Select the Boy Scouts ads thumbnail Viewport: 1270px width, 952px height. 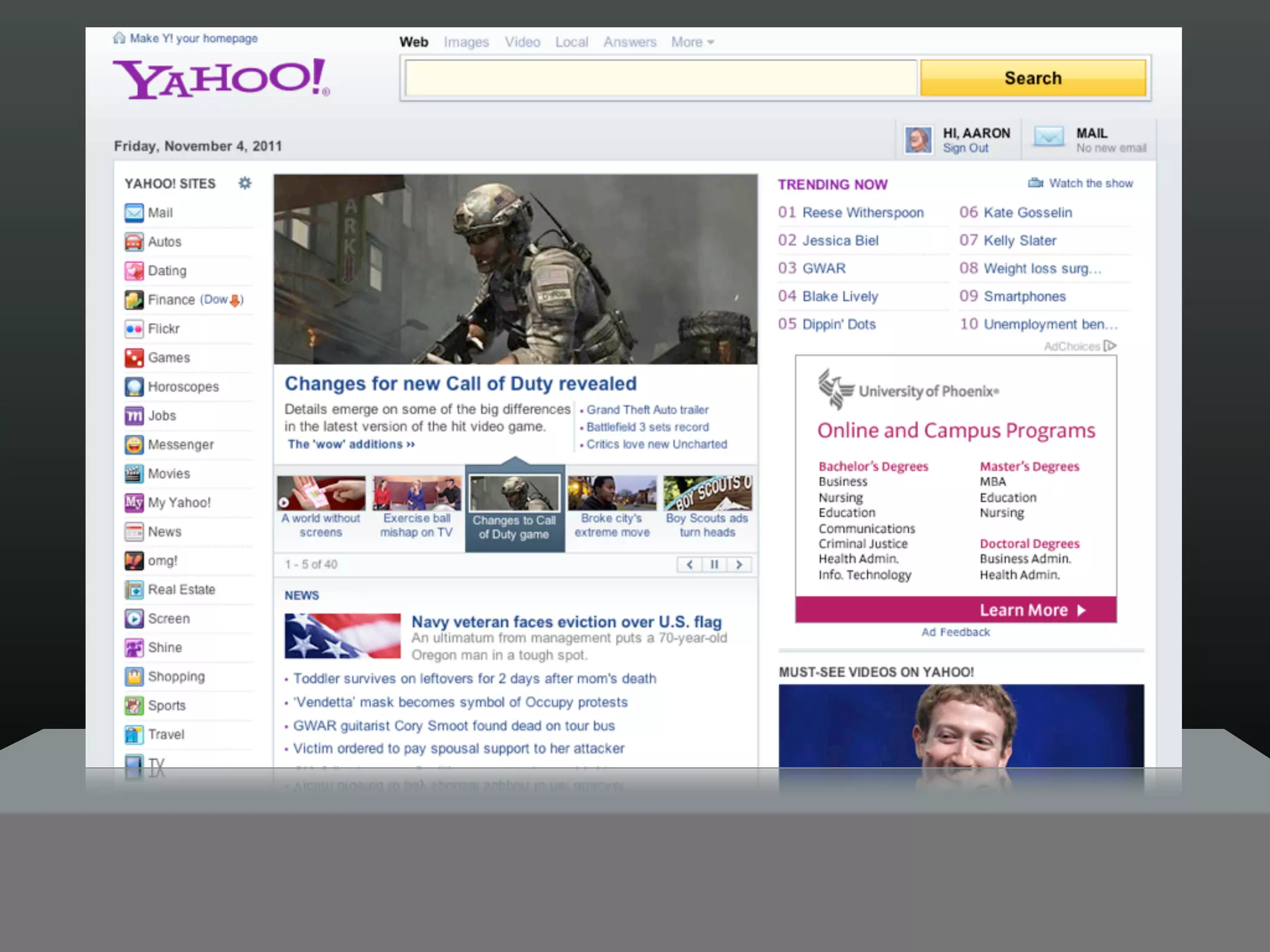click(x=707, y=493)
